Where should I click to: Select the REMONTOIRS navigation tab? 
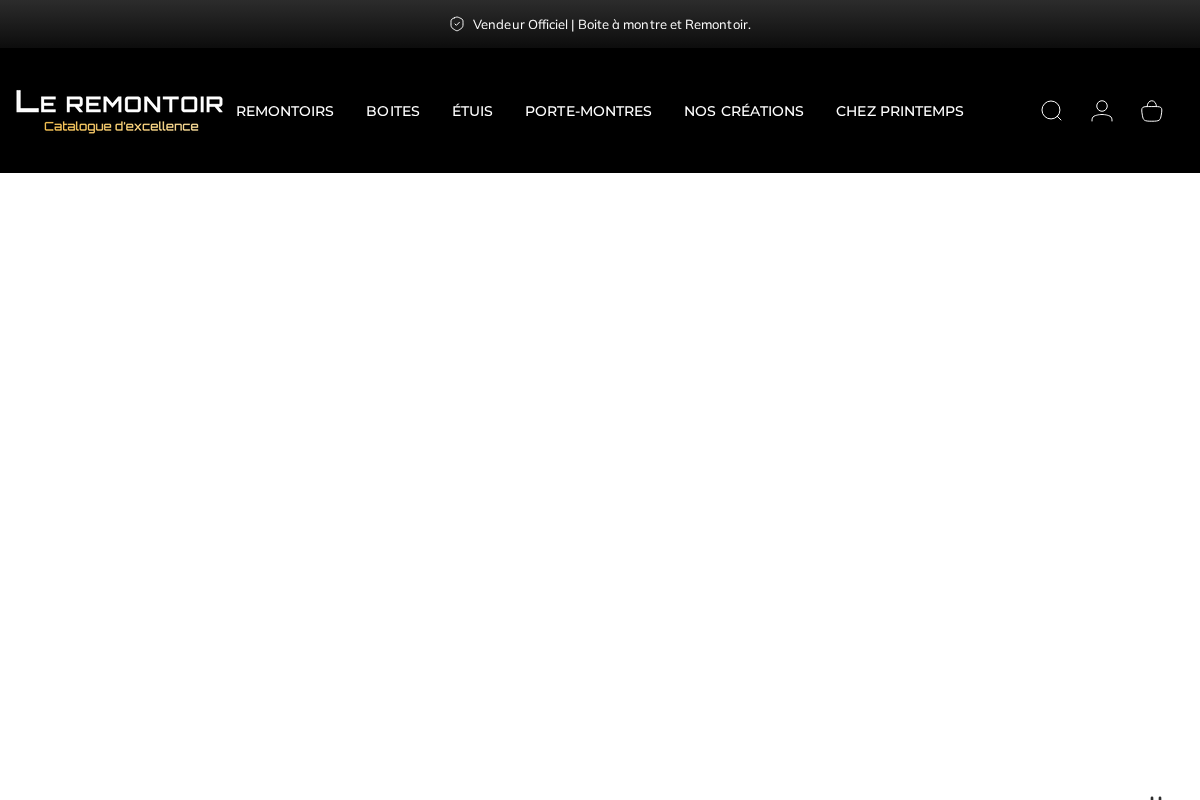coord(284,111)
